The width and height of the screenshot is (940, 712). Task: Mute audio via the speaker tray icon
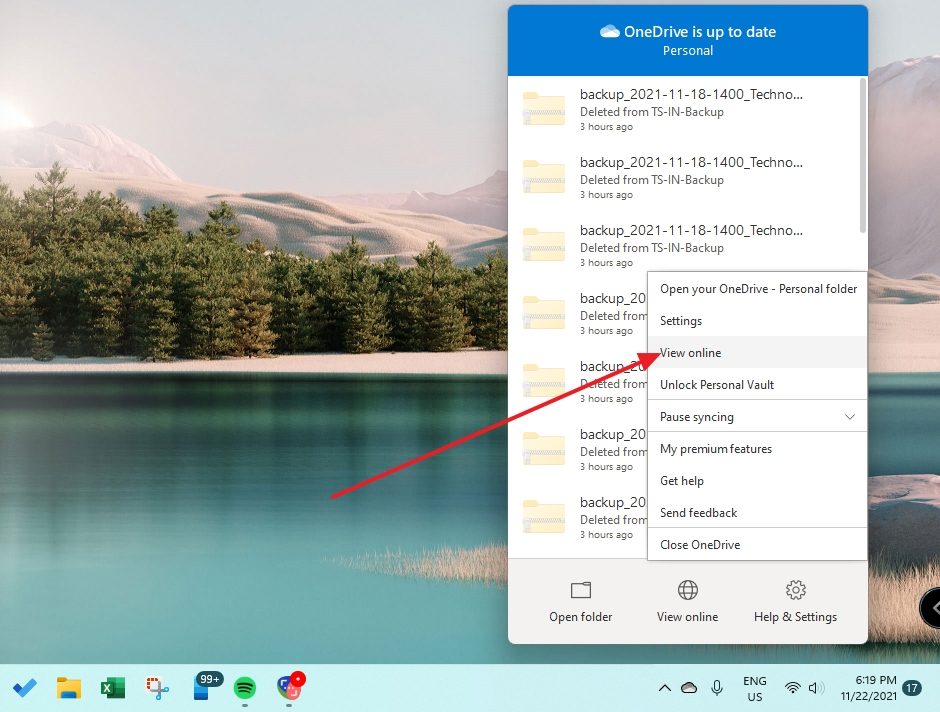pos(815,688)
